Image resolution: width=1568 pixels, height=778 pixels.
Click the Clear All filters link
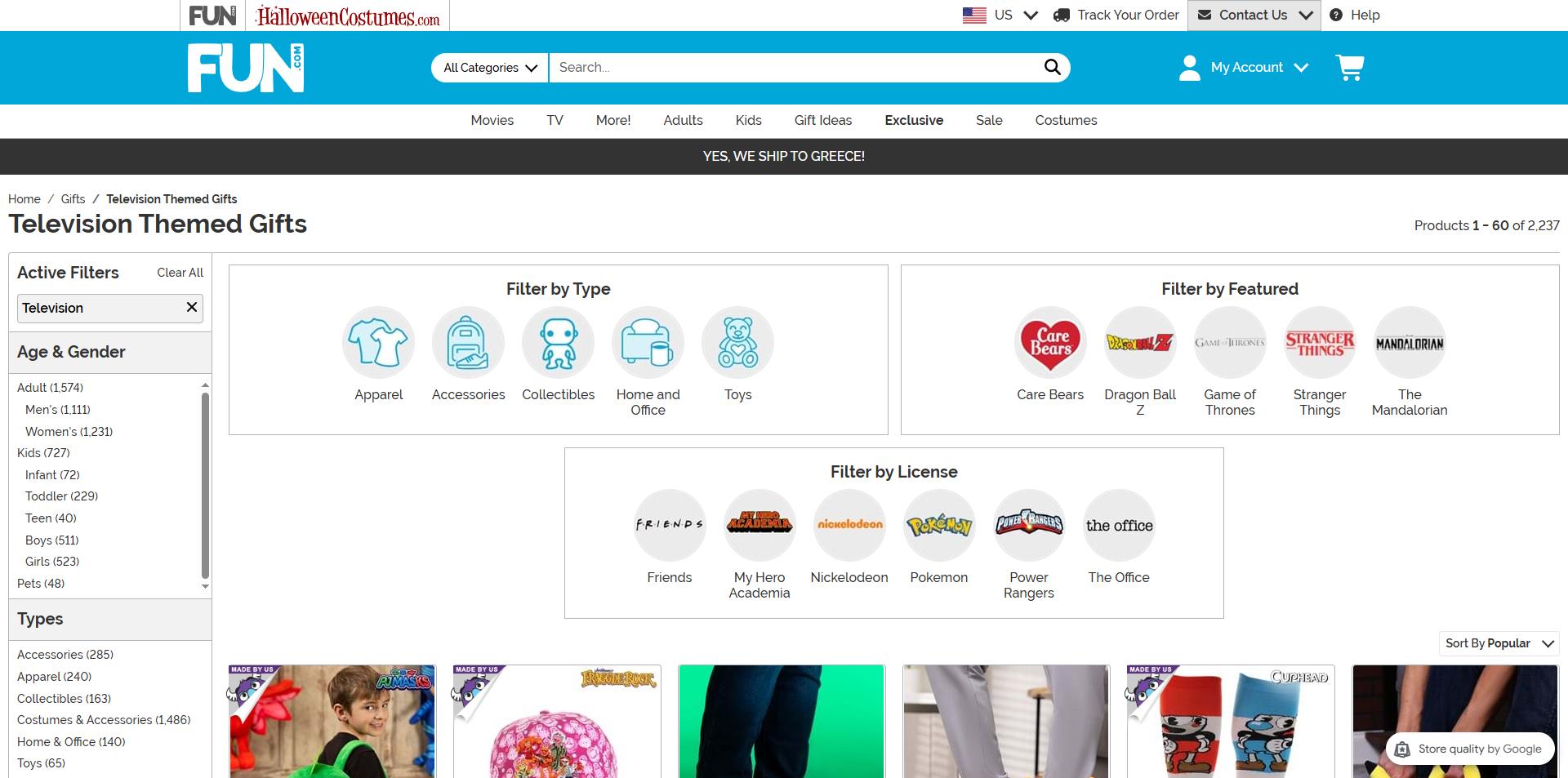pos(180,273)
